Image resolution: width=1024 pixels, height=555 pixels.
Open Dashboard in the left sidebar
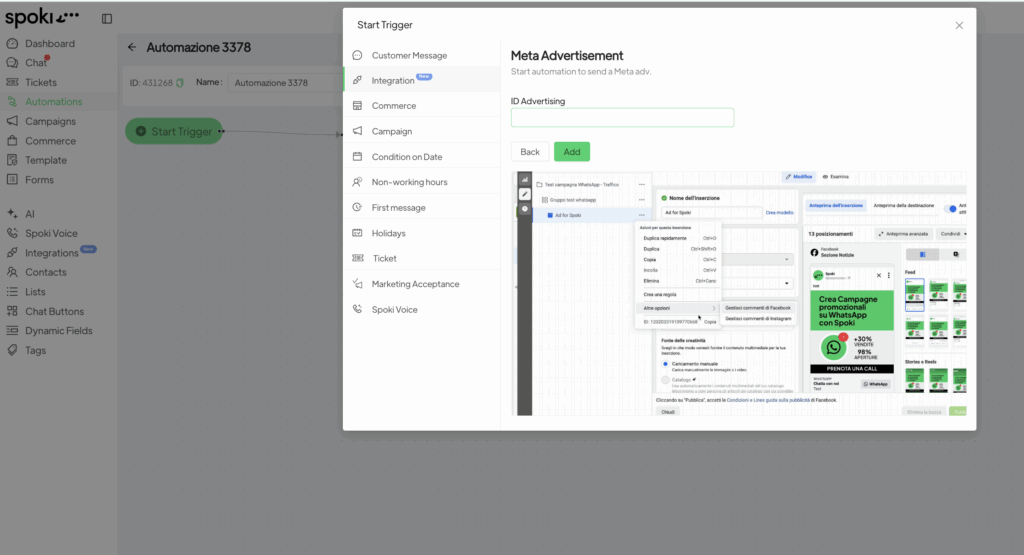coord(49,44)
